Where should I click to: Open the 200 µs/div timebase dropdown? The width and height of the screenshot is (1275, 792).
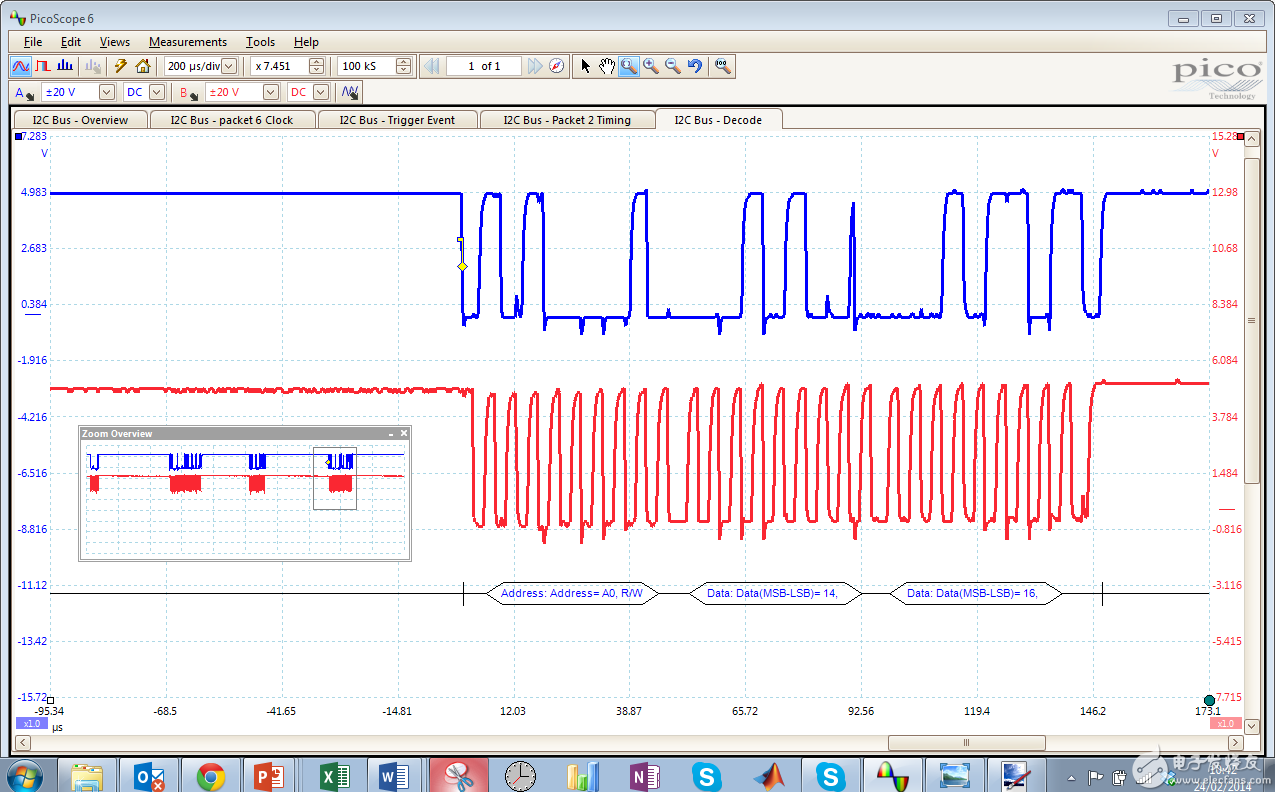point(229,66)
